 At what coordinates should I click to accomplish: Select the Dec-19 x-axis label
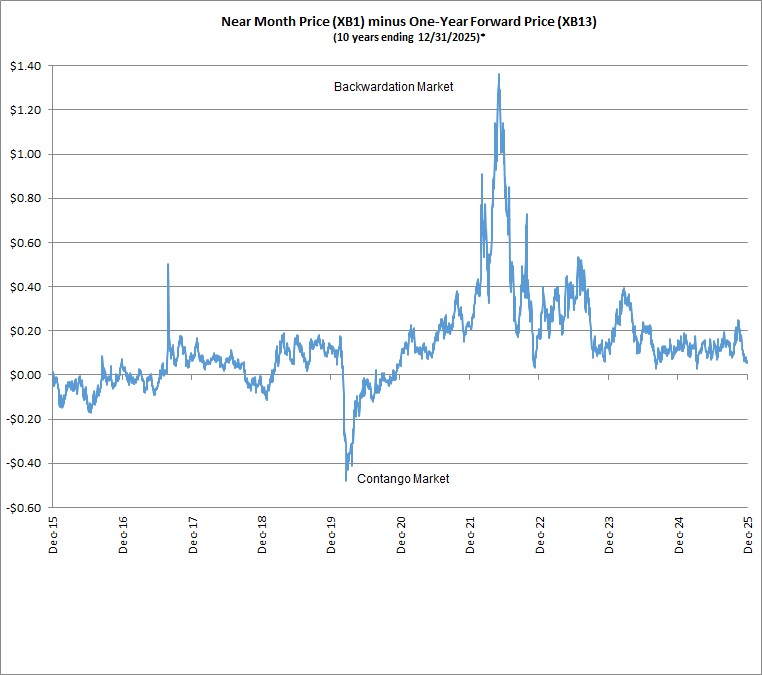pos(331,535)
